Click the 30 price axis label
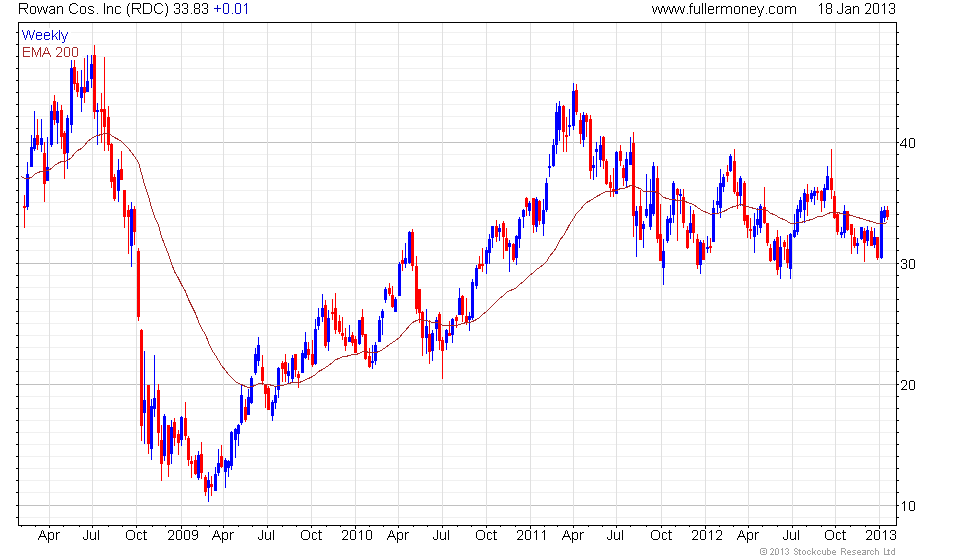 pyautogui.click(x=908, y=264)
